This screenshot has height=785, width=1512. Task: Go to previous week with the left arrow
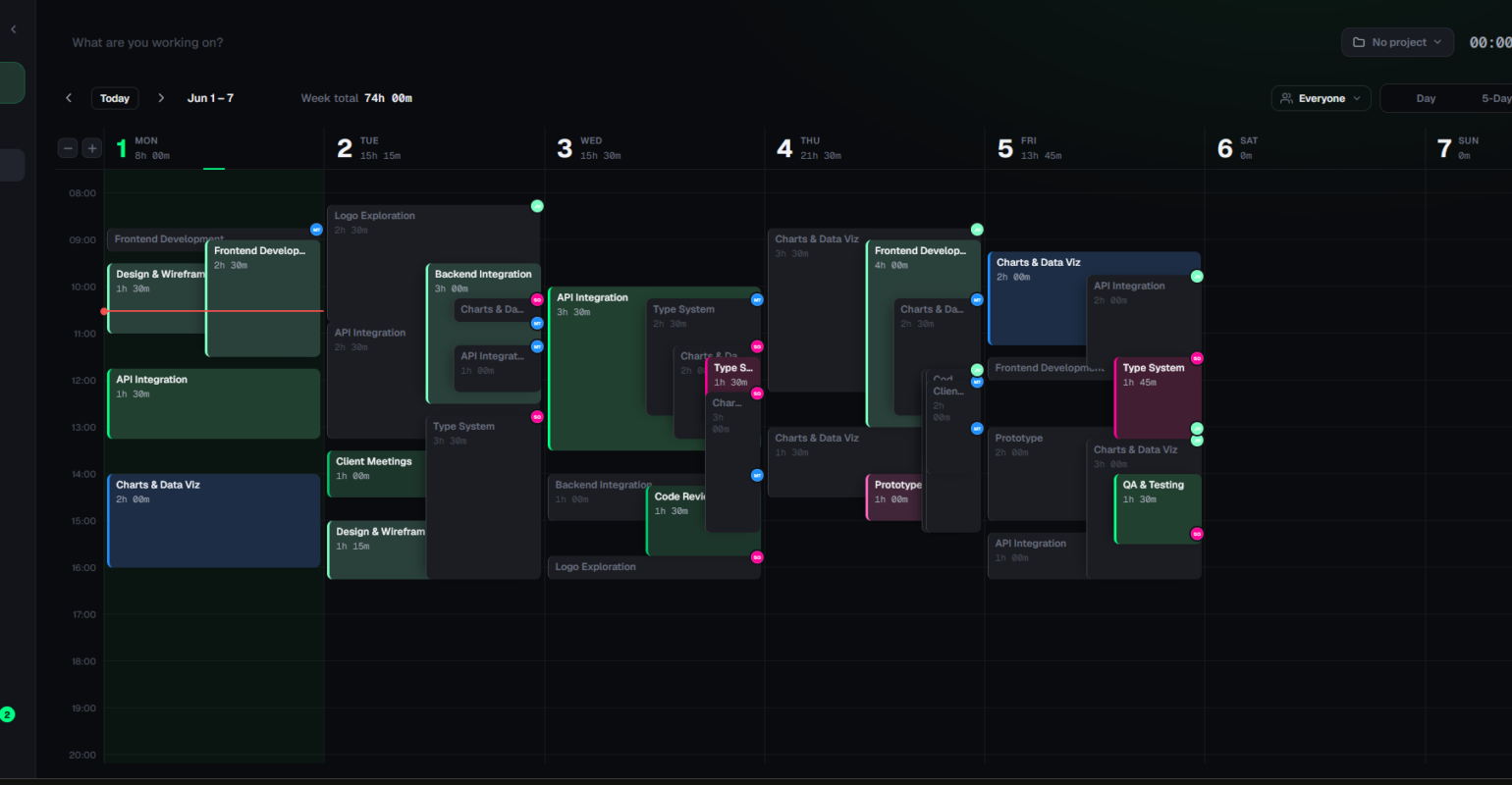click(x=69, y=98)
